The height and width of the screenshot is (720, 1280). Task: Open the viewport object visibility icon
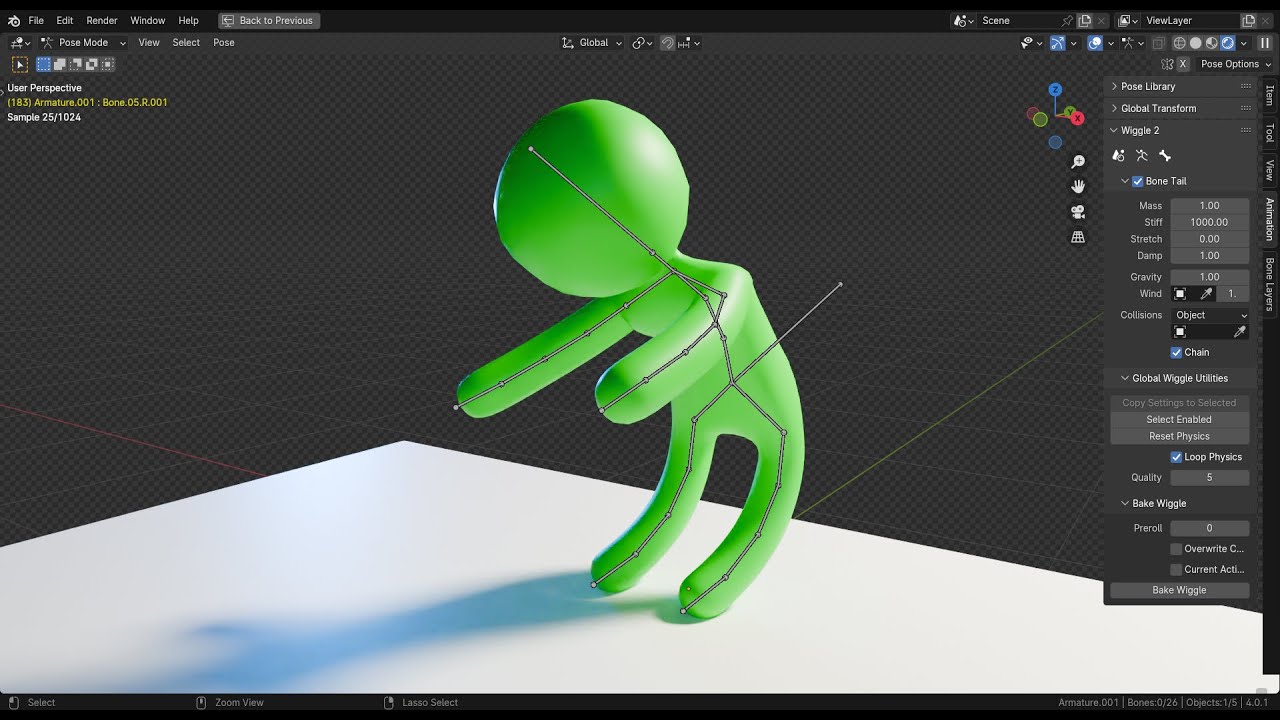(x=1030, y=43)
